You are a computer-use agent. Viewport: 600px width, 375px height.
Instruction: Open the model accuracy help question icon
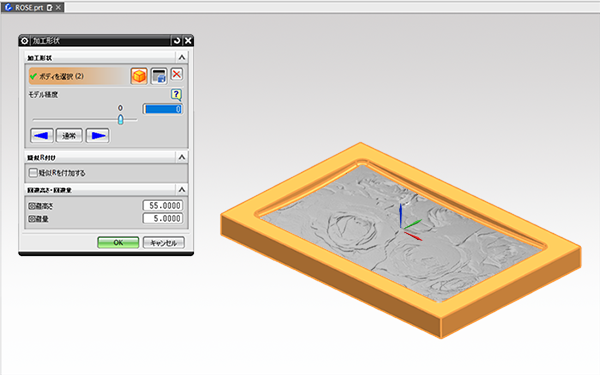176,95
